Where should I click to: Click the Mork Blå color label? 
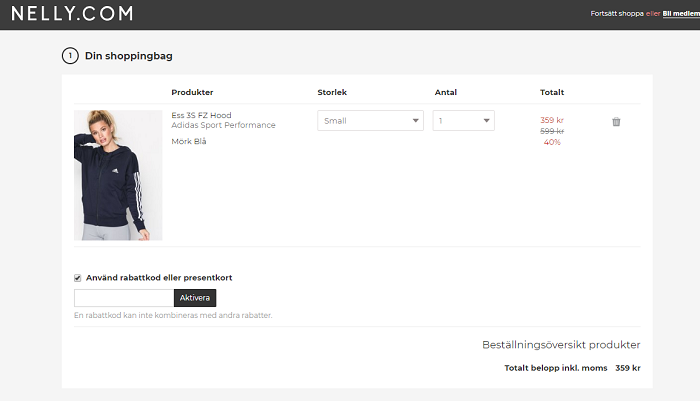[196, 142]
